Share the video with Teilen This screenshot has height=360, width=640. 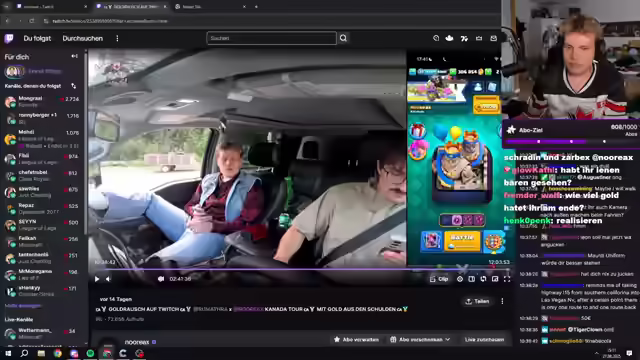tap(477, 301)
